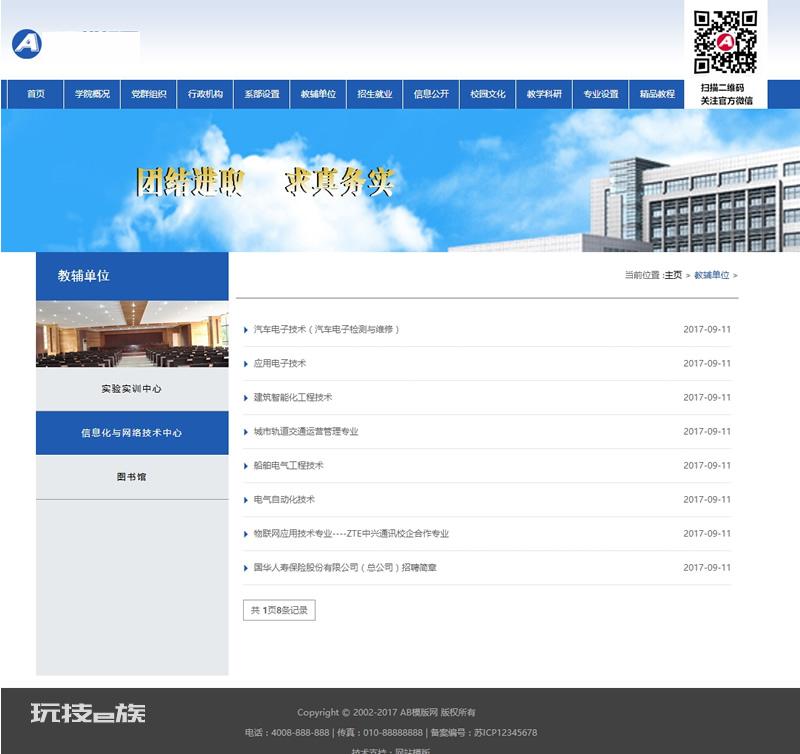Click 教辅单位 breadcrumb link

coord(712,275)
